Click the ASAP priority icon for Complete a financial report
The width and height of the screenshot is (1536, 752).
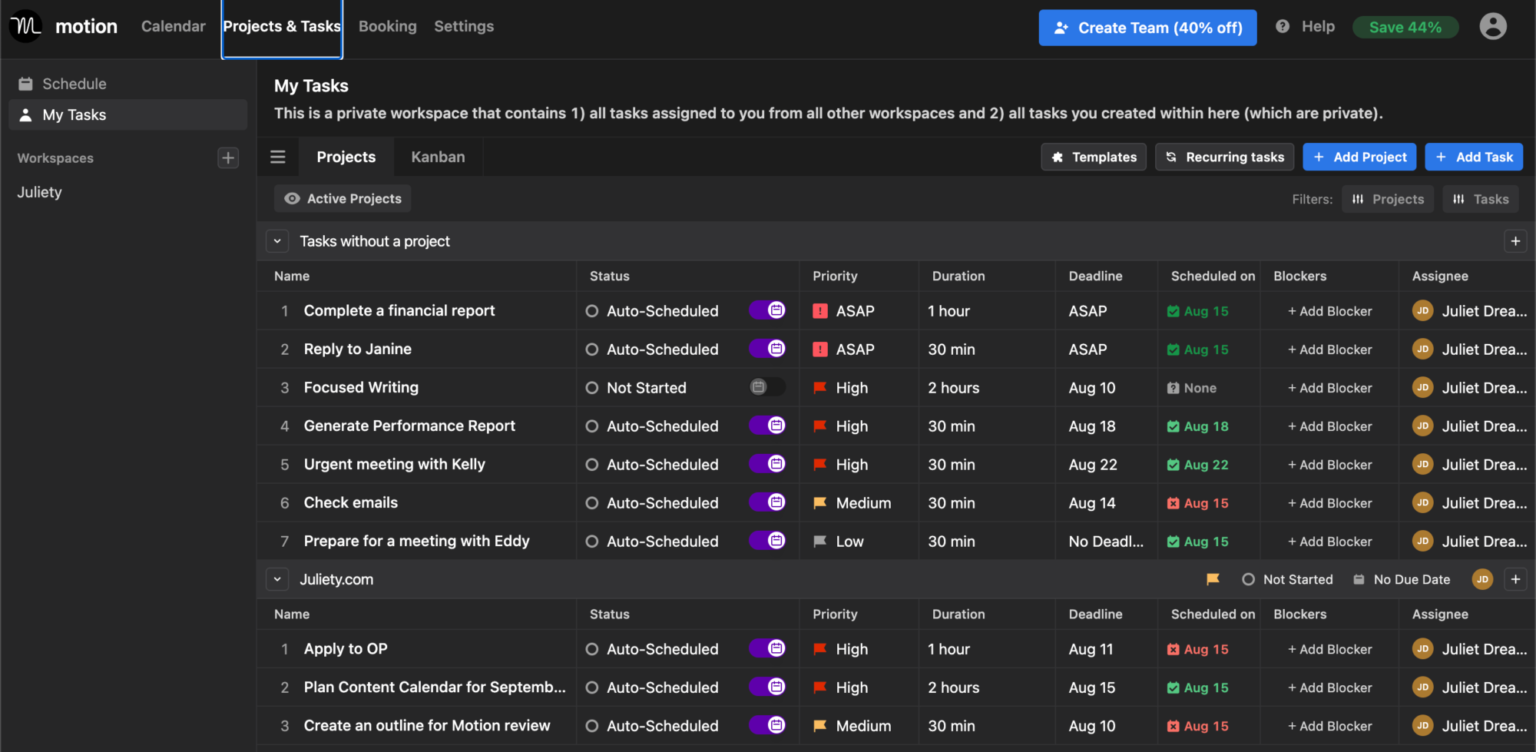(x=820, y=311)
